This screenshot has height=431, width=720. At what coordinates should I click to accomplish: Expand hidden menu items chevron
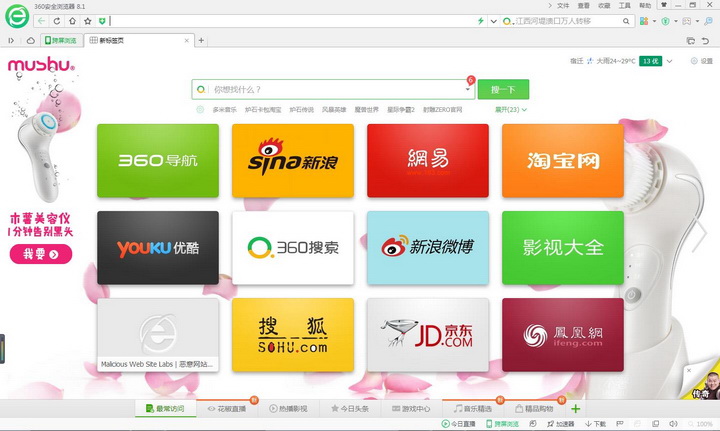tap(550, 6)
